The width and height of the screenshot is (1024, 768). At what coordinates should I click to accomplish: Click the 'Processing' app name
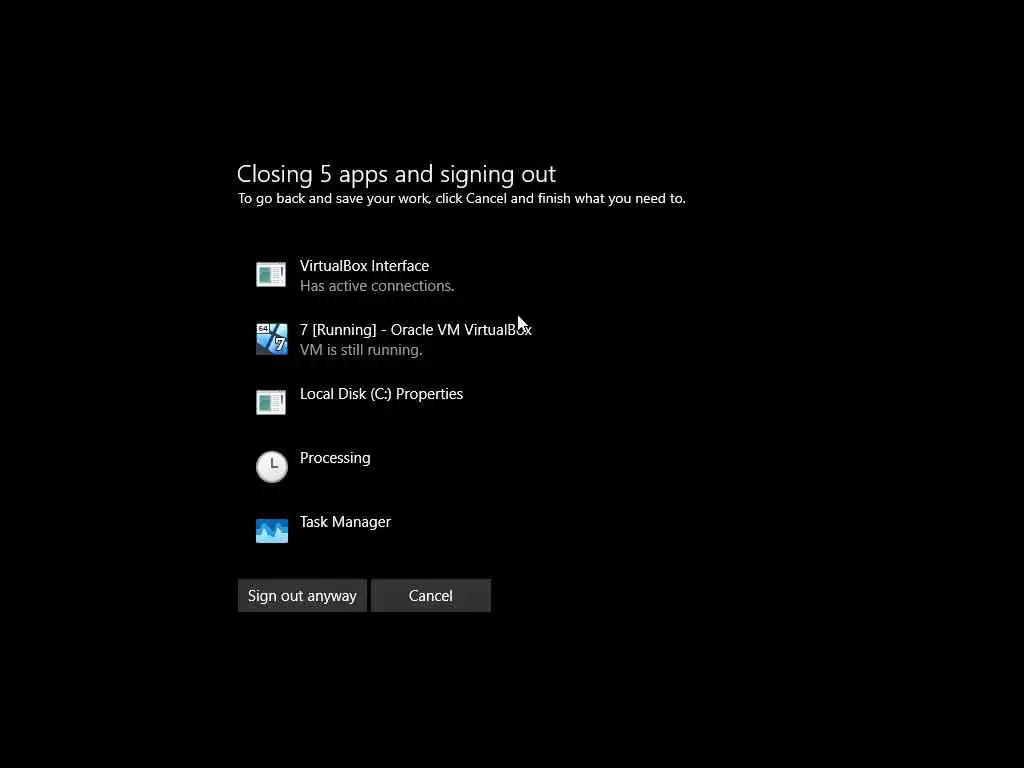pos(335,458)
